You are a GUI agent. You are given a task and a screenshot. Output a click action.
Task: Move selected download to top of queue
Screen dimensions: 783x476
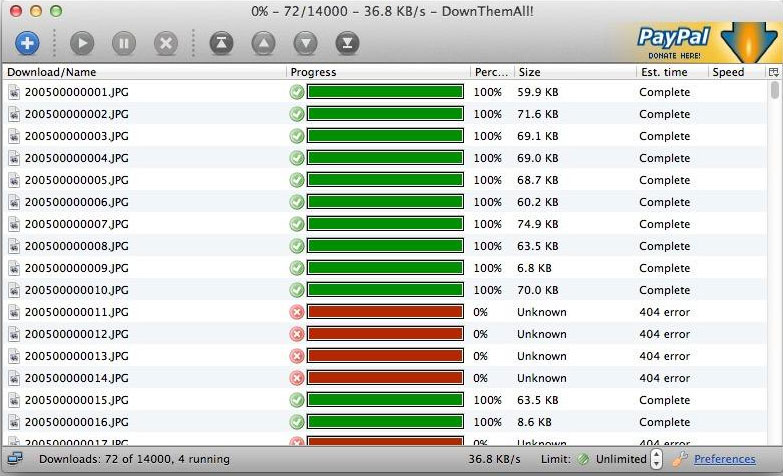pyautogui.click(x=221, y=43)
